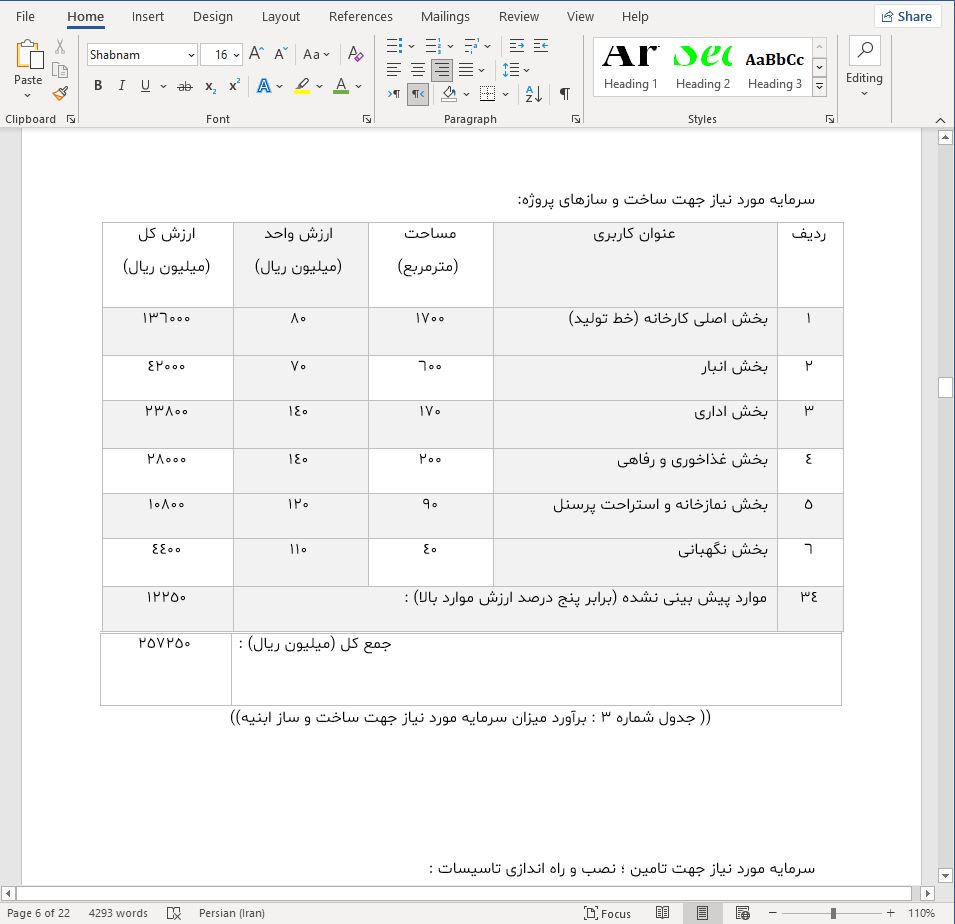
Task: Open numbering list dropdown arrow
Action: [450, 46]
